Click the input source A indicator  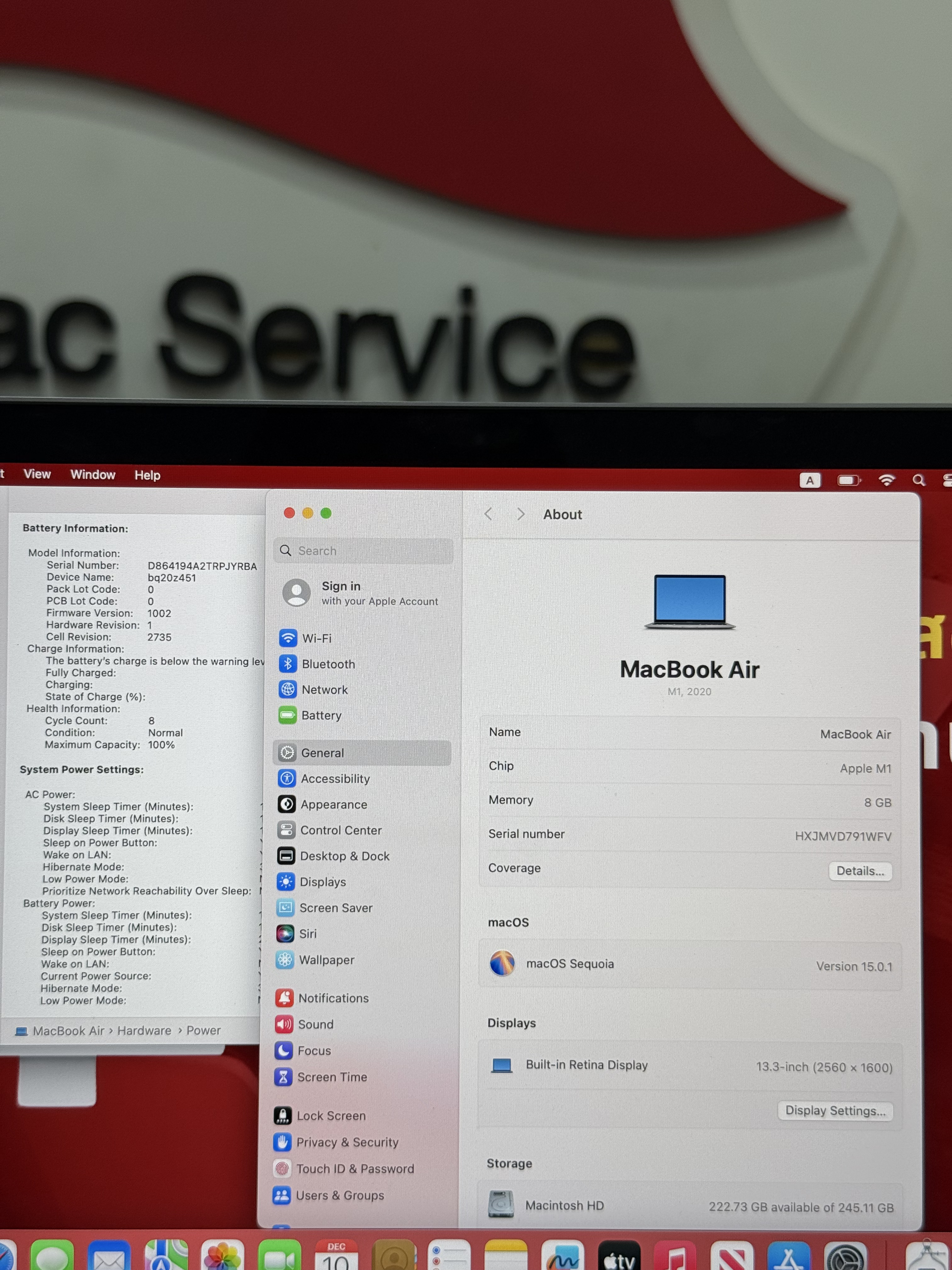pos(810,480)
